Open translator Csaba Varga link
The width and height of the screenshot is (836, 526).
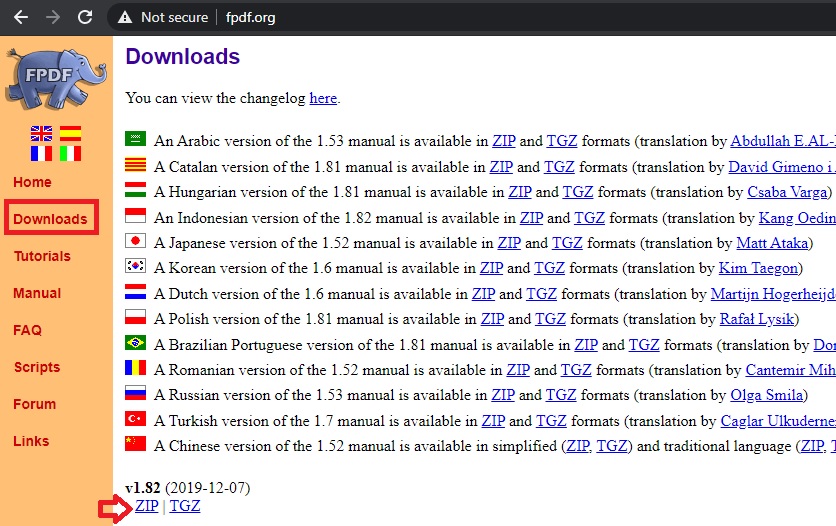click(x=787, y=192)
